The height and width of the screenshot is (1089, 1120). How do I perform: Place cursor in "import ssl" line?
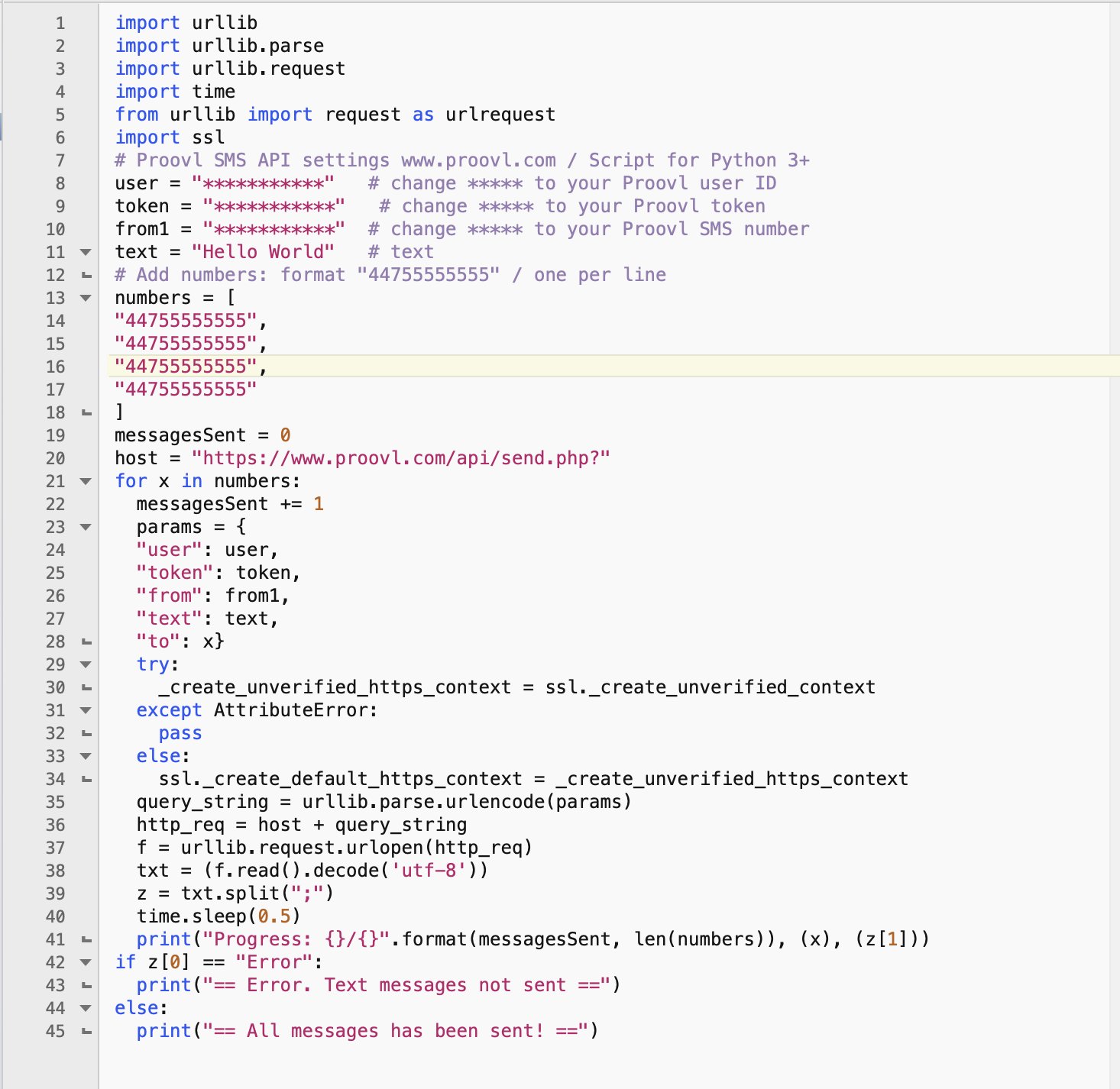tap(170, 137)
